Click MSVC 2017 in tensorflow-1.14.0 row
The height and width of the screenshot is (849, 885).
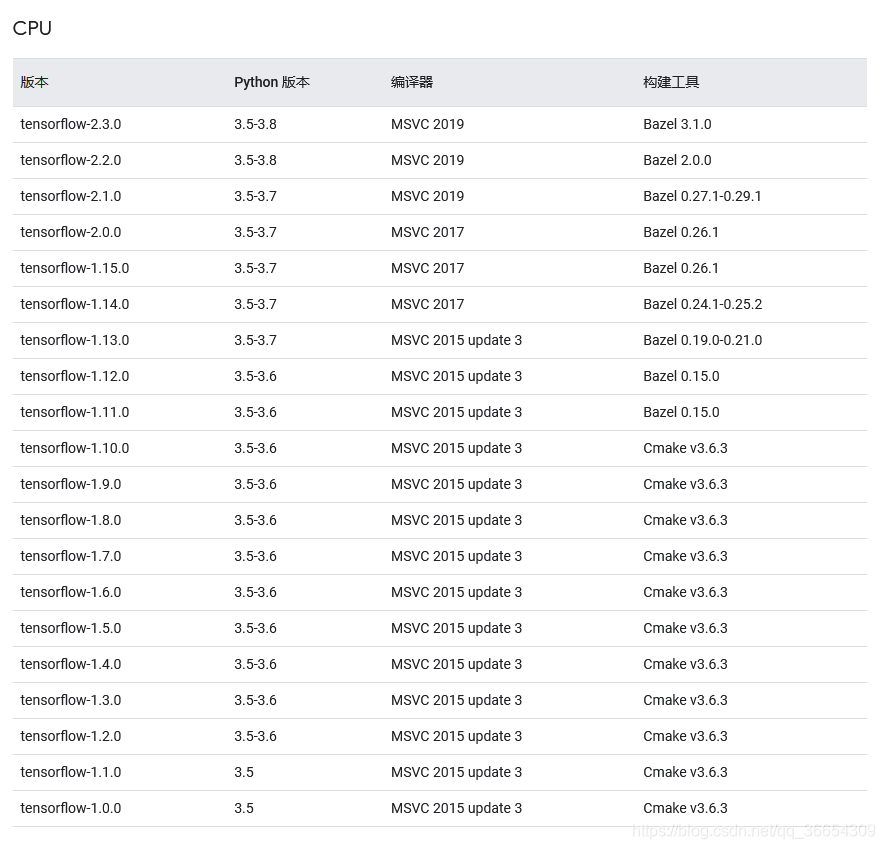[x=427, y=304]
